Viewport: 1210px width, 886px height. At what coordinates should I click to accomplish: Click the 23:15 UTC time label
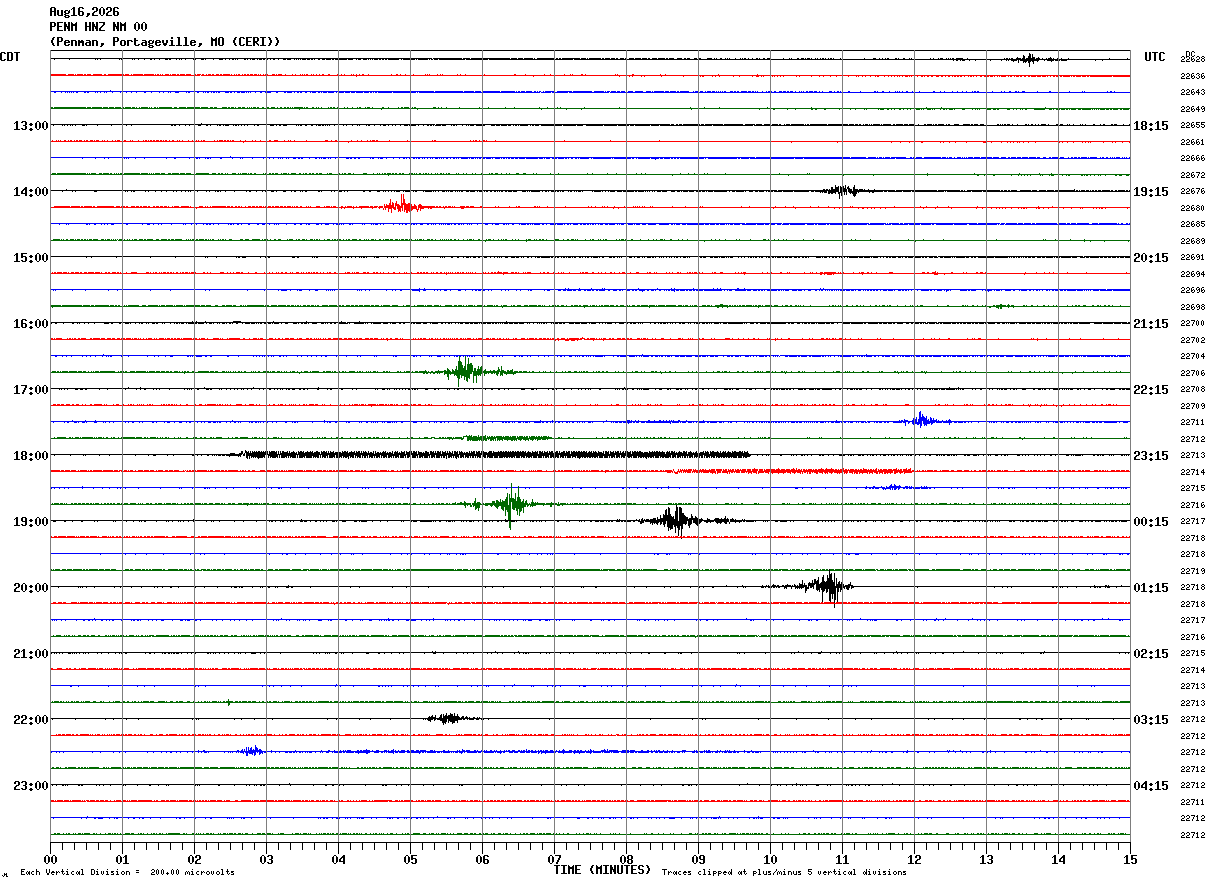pos(1152,456)
